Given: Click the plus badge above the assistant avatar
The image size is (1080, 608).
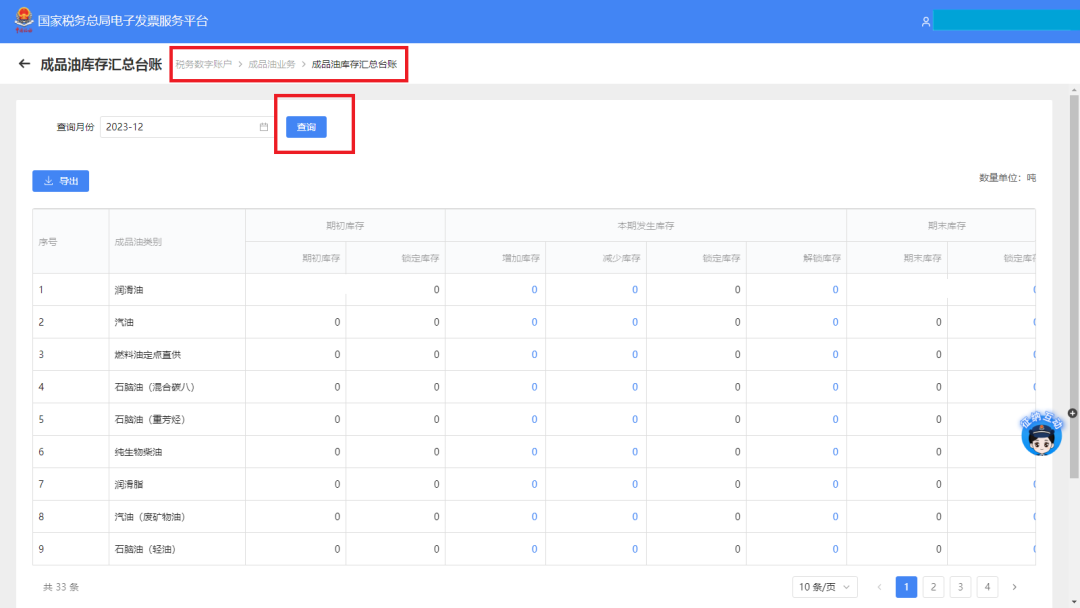Looking at the screenshot, I should pyautogui.click(x=1072, y=413).
